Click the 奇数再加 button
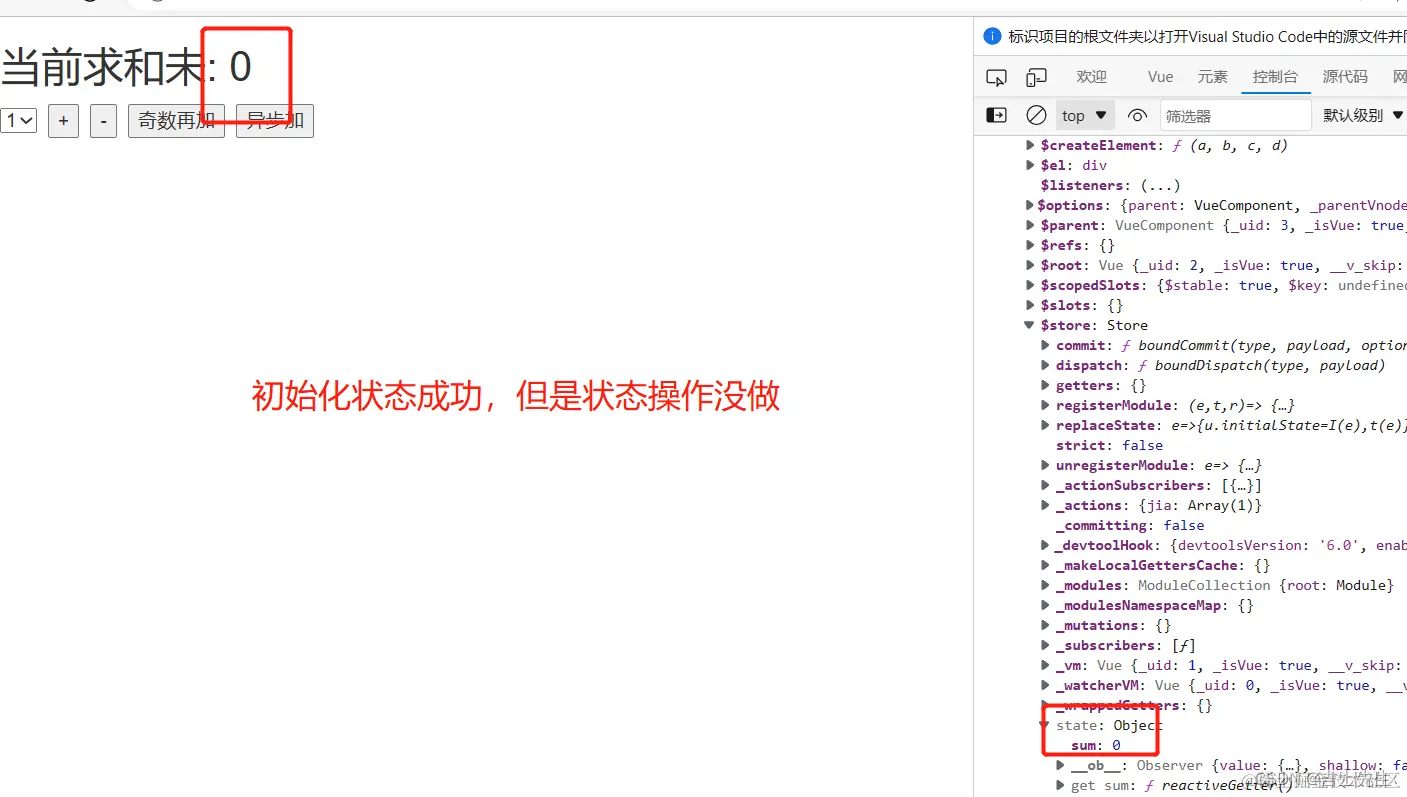Image resolution: width=1407 pixels, height=797 pixels. [x=176, y=121]
